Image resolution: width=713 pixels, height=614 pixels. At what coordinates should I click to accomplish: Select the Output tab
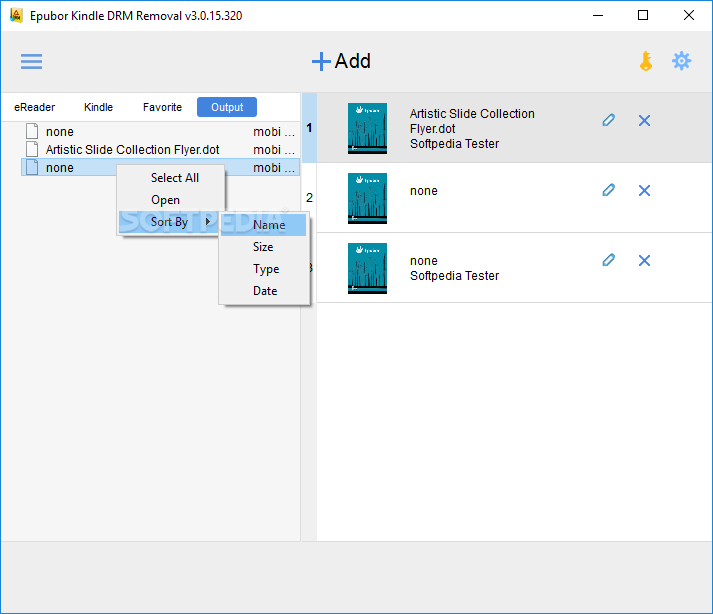point(227,107)
